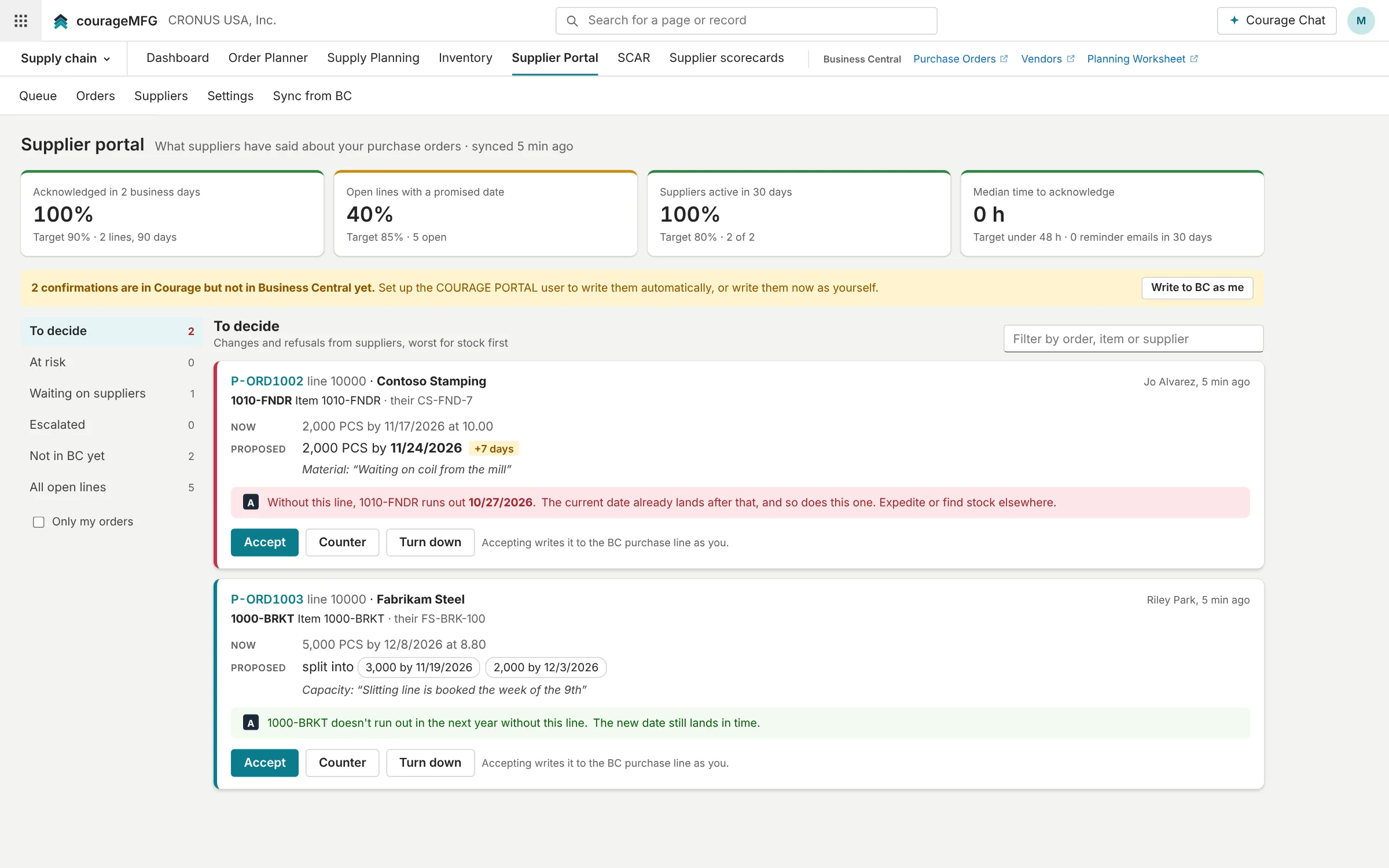Open the Suppliers sub-tab

tap(161, 96)
